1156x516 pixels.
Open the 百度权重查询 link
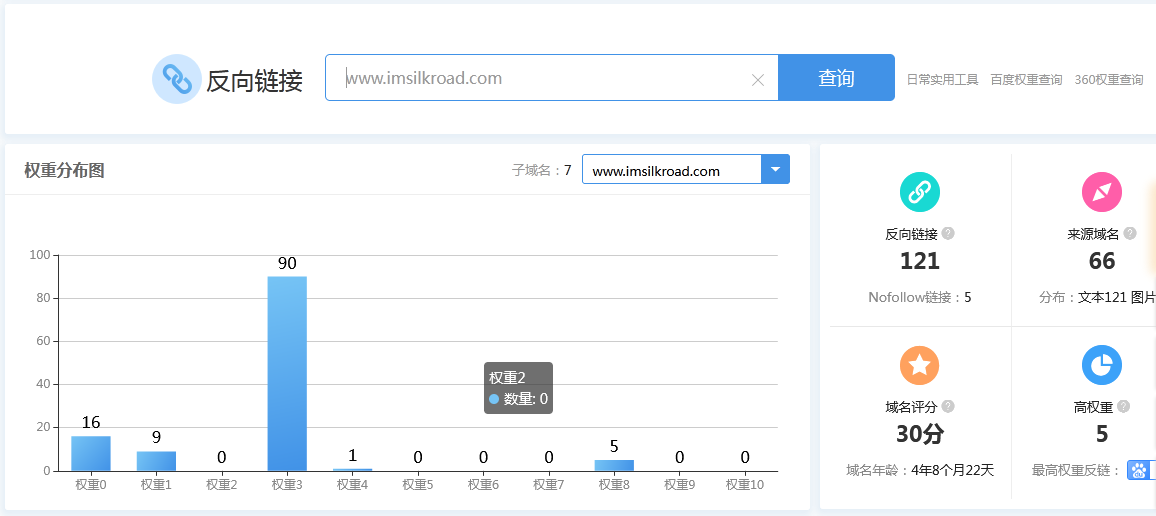click(x=1026, y=80)
